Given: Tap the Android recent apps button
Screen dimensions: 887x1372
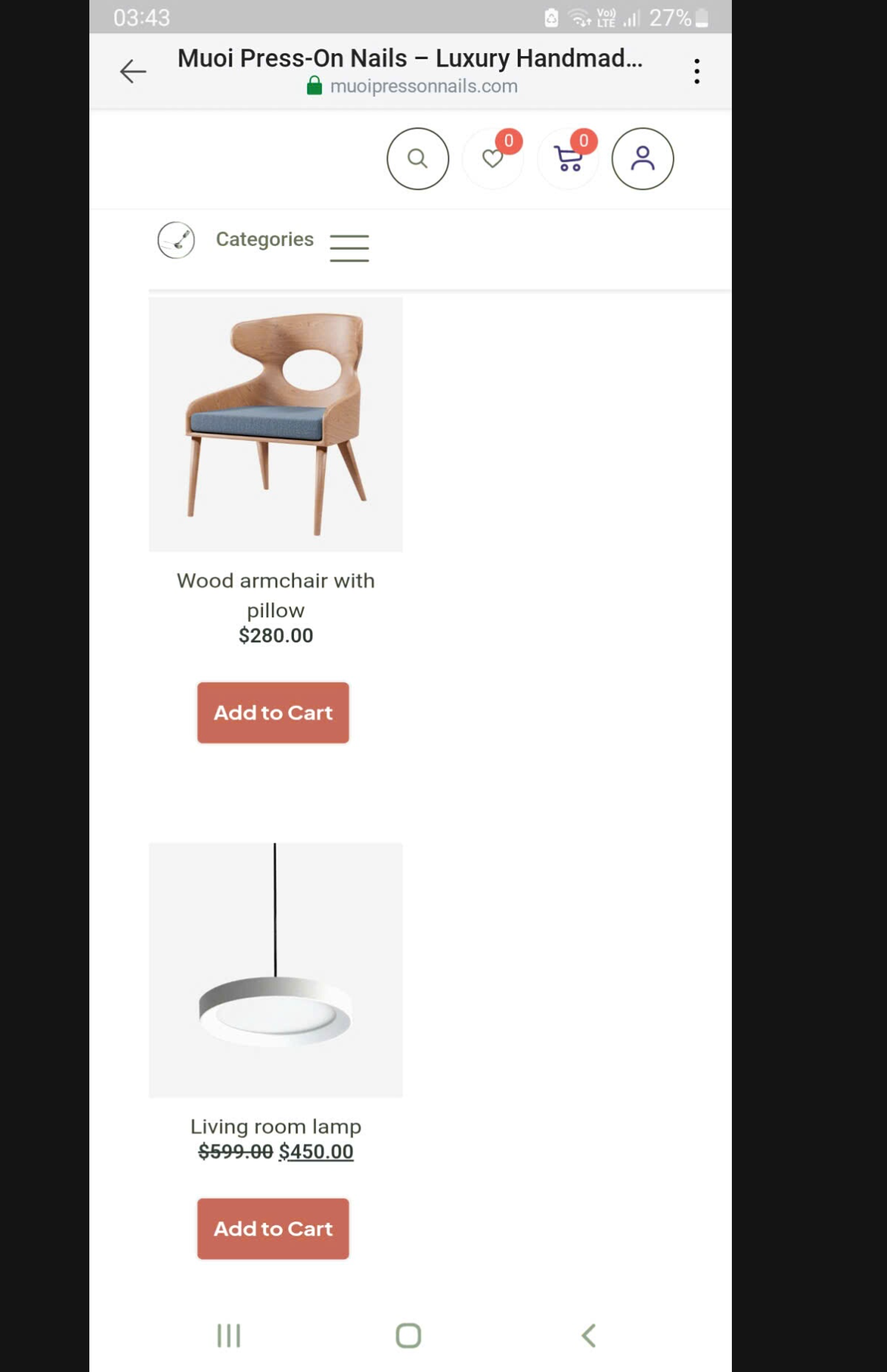Looking at the screenshot, I should tap(229, 1335).
